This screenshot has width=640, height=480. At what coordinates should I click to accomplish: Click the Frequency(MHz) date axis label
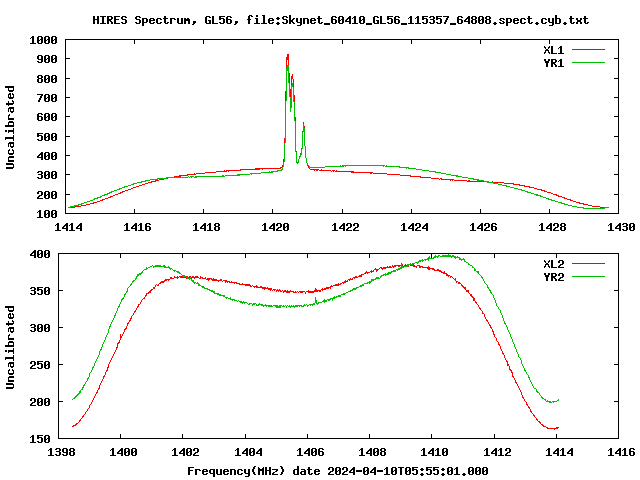(x=338, y=471)
